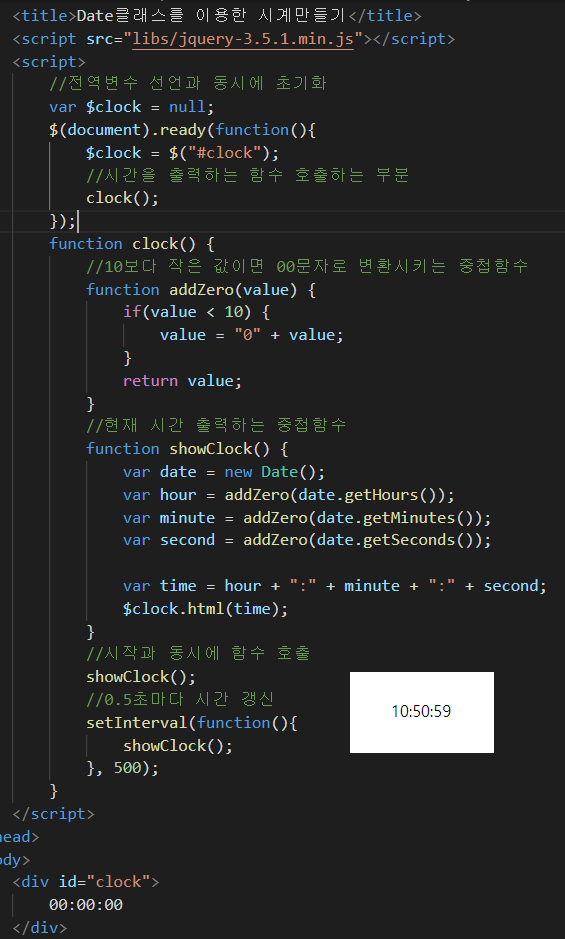The height and width of the screenshot is (939, 565).
Task: Click the comment '//시간을 출력하는 함수 호출하는 부분'
Action: [x=247, y=175]
